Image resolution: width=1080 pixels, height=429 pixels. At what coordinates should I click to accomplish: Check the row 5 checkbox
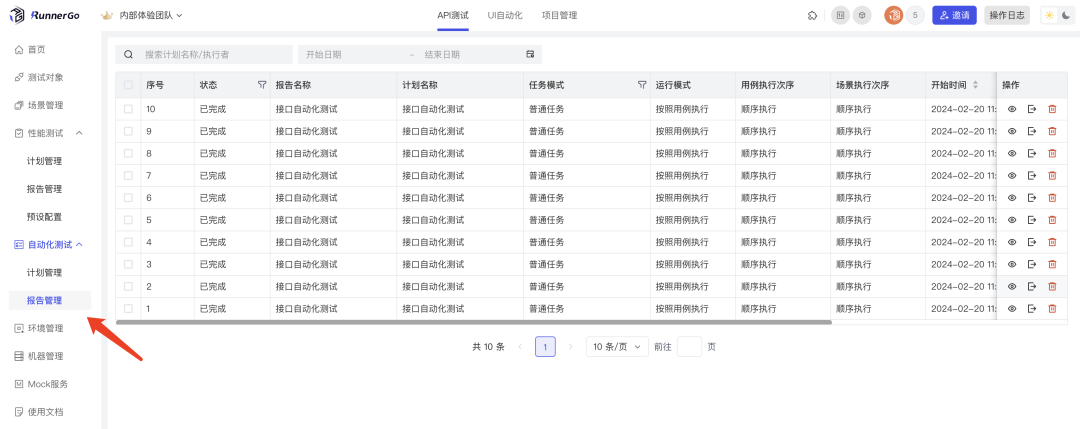tap(128, 220)
